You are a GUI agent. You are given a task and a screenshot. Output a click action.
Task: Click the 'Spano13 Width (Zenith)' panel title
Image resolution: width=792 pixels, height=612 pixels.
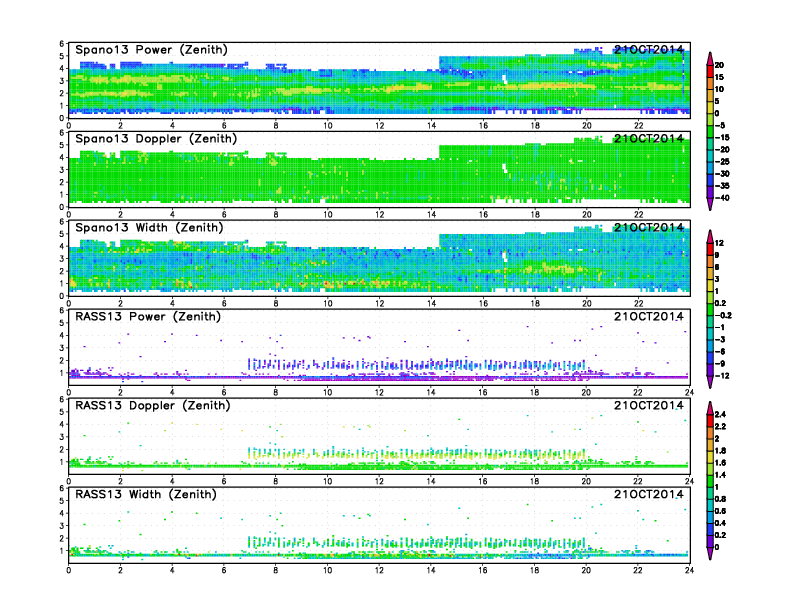point(149,228)
